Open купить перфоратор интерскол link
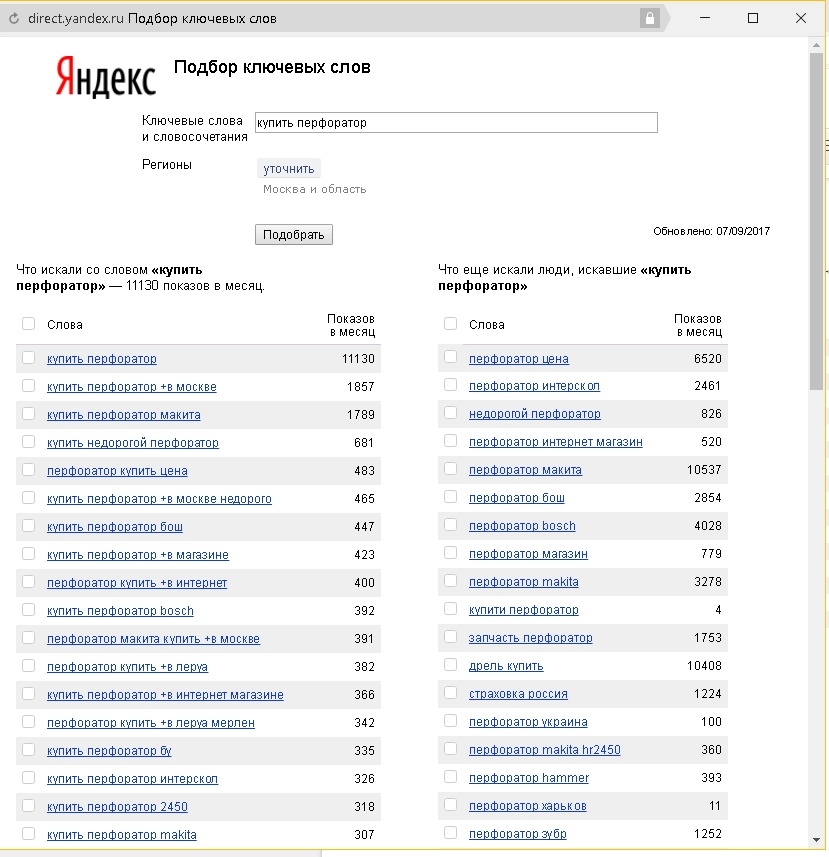The width and height of the screenshot is (829, 857). click(132, 779)
